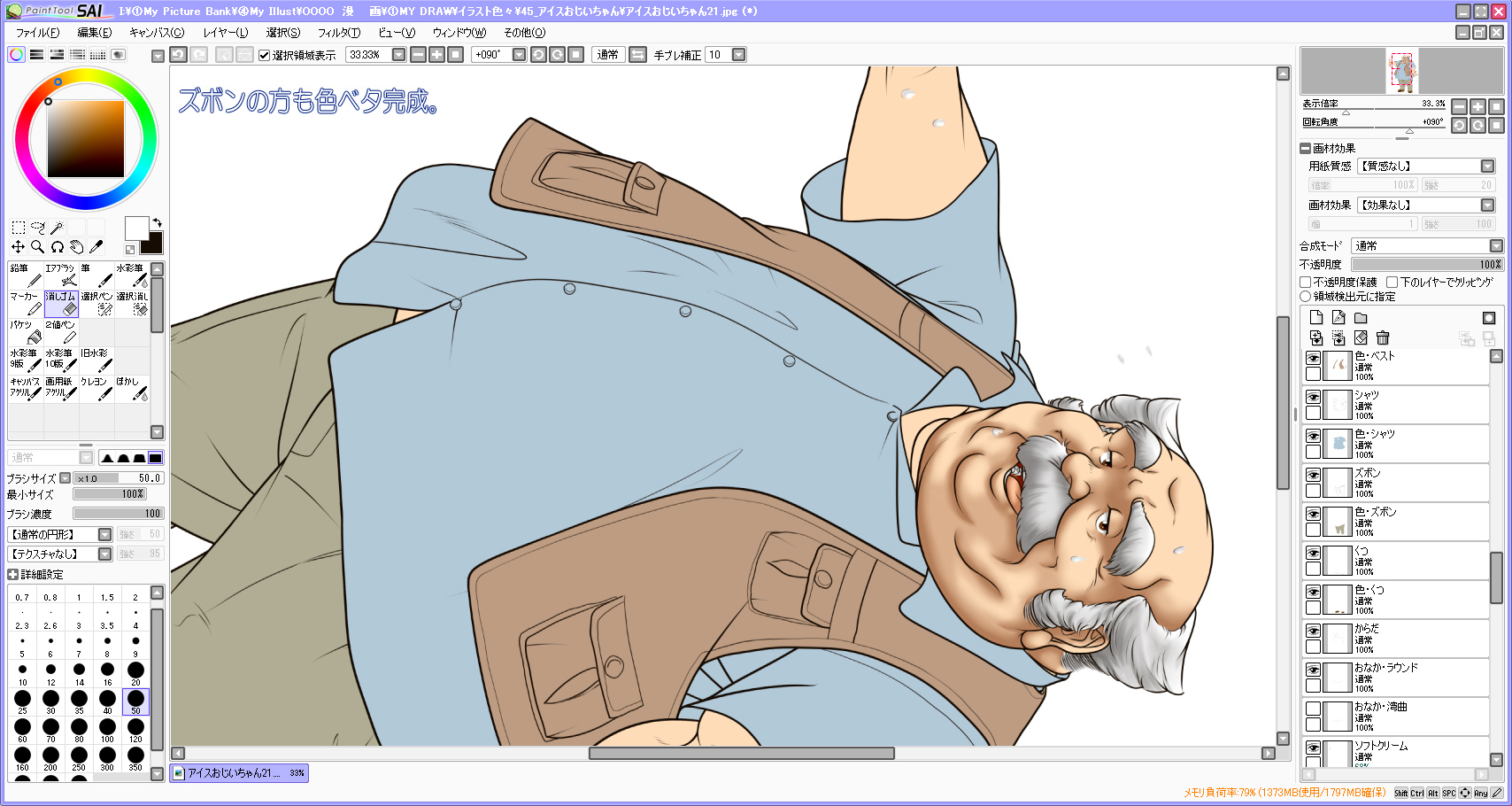Open the 手ブレ補正 stabilizer dropdown
Image resolution: width=1512 pixels, height=806 pixels.
tap(739, 55)
